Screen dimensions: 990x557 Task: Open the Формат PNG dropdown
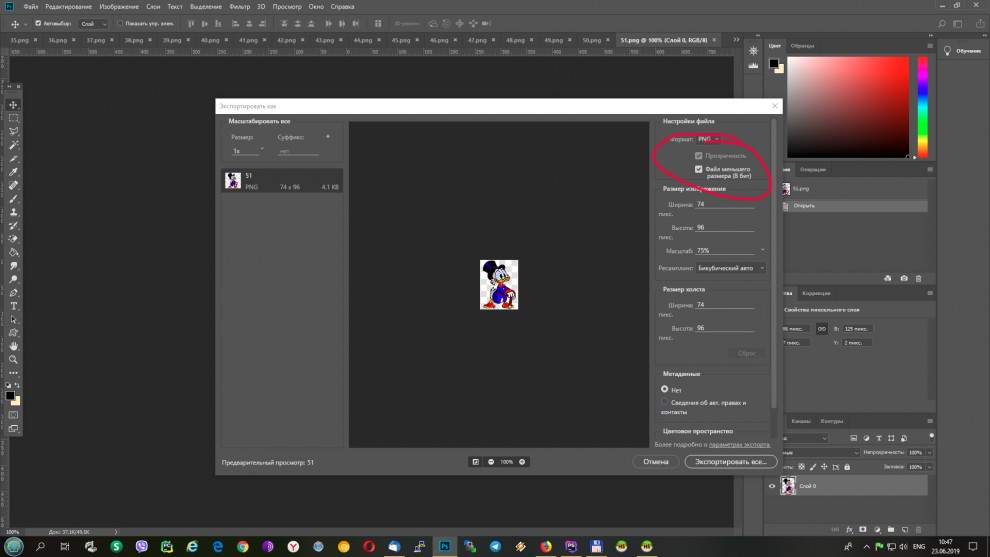click(x=708, y=139)
